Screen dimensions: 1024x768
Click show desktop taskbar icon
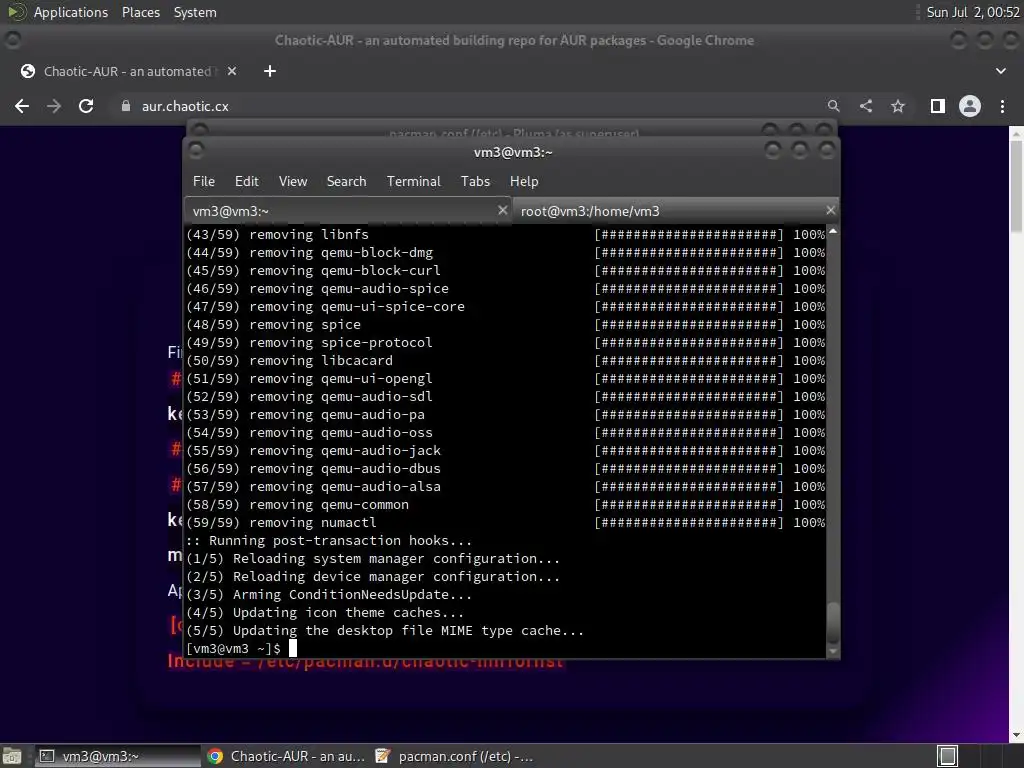point(12,756)
